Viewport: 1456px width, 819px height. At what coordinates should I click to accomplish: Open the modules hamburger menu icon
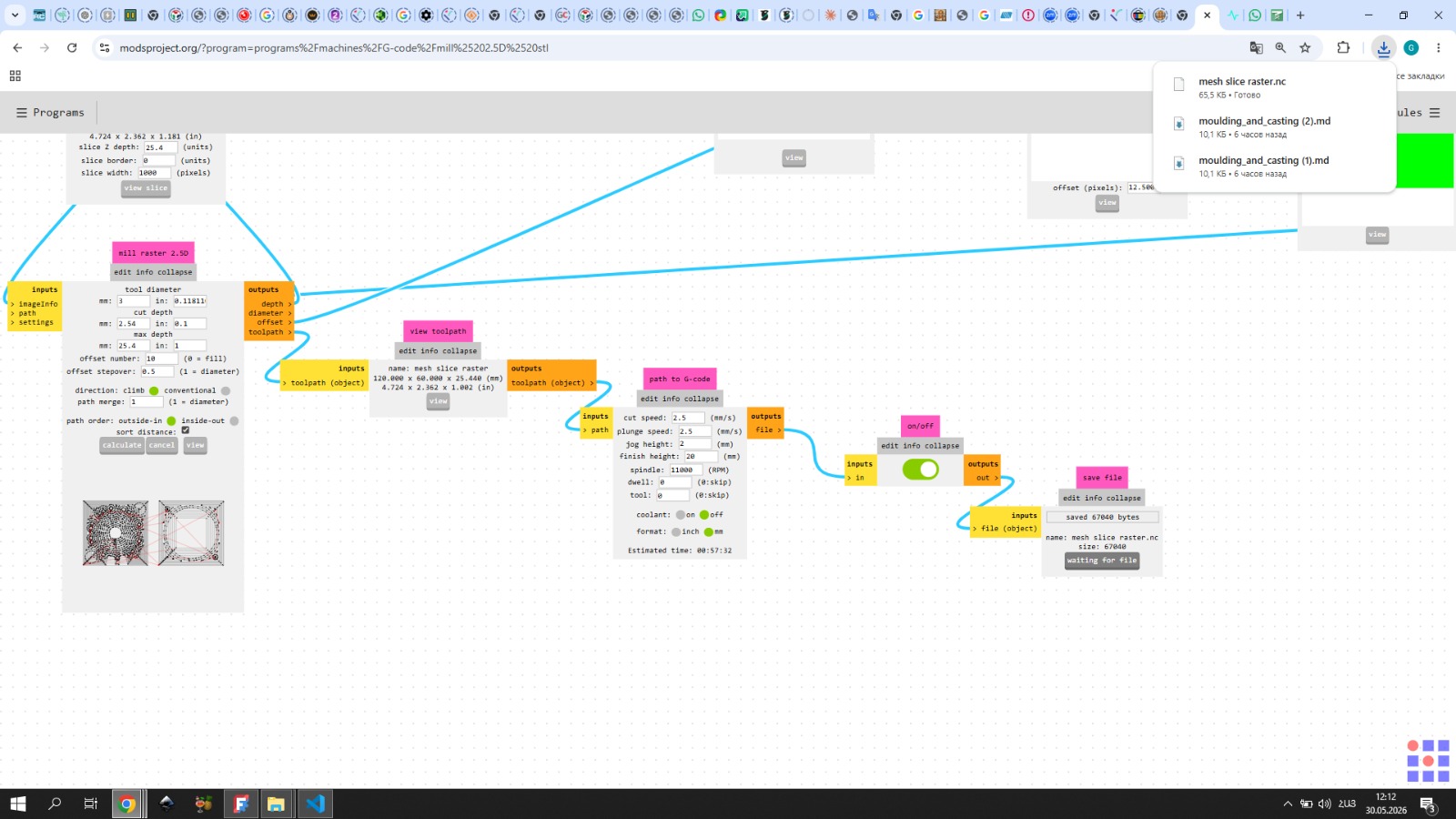[1435, 113]
